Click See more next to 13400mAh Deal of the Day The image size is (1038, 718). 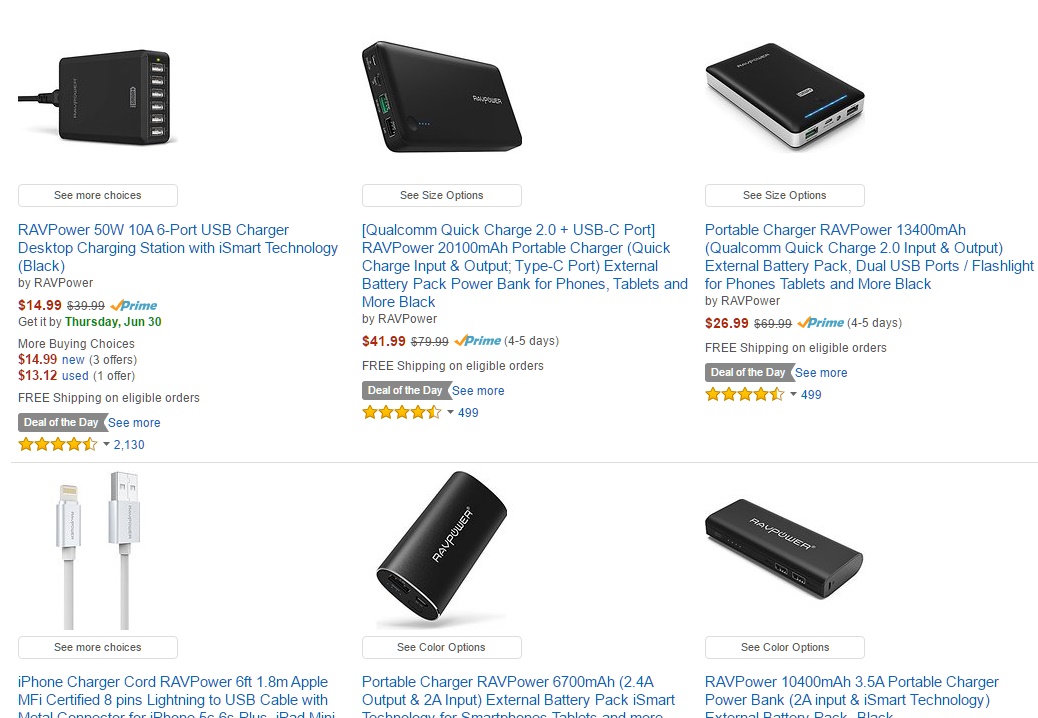[821, 373]
